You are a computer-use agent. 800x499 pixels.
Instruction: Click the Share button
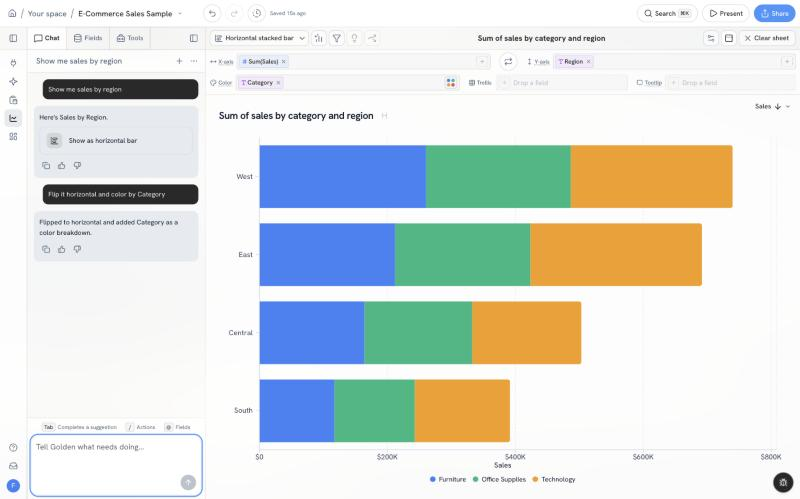point(774,13)
